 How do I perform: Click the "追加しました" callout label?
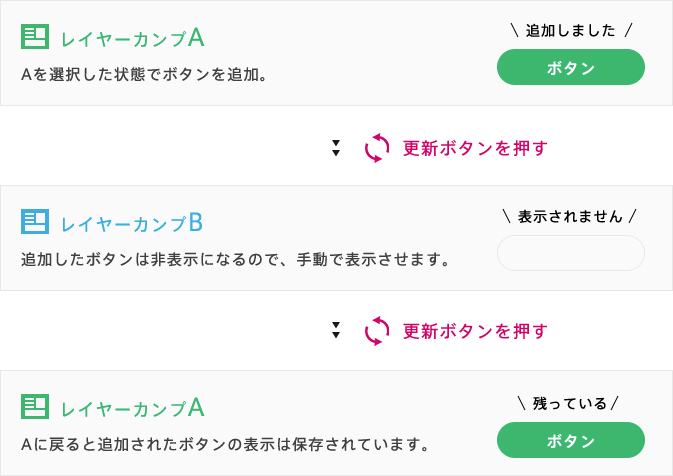click(570, 31)
